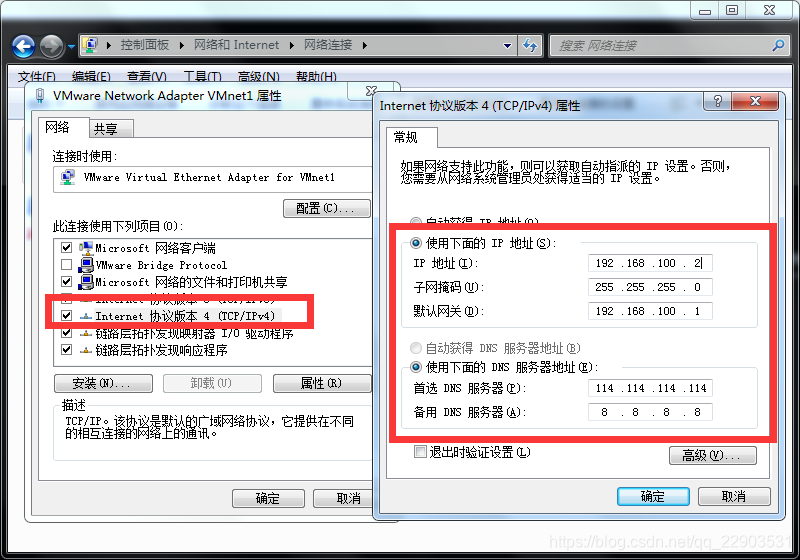Image resolution: width=800 pixels, height=560 pixels.
Task: Click 取消 in VMnet1 properties dialog
Action: [344, 498]
